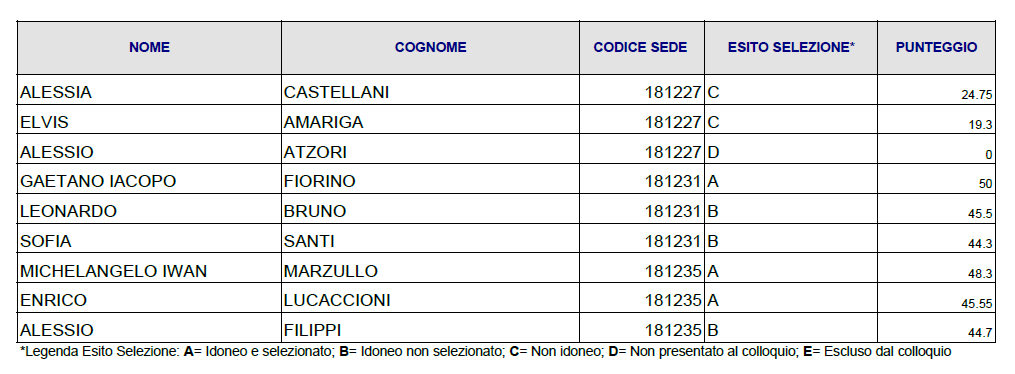Click the NOME column header
The height and width of the screenshot is (374, 1015).
(150, 47)
